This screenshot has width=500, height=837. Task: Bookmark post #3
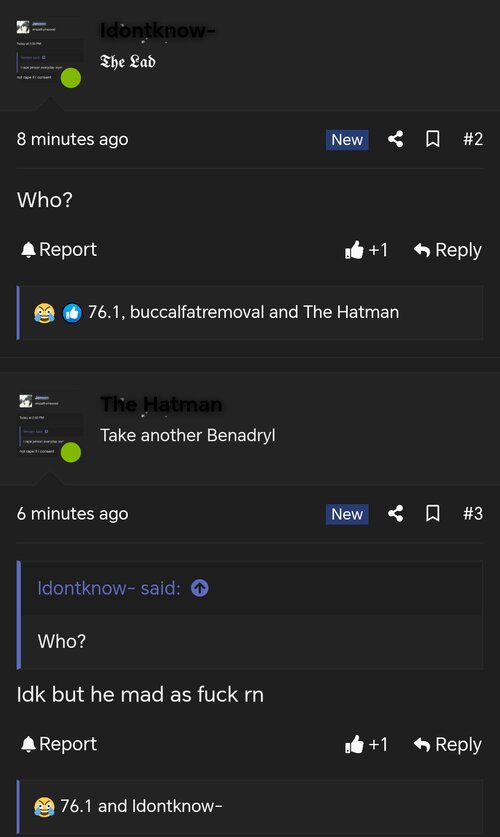pyautogui.click(x=433, y=514)
